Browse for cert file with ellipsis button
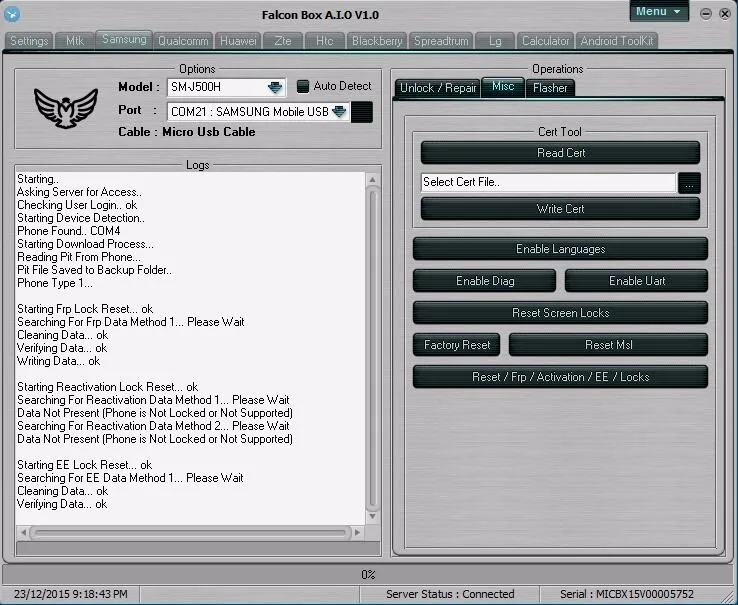Image resolution: width=738 pixels, height=605 pixels. pos(689,183)
